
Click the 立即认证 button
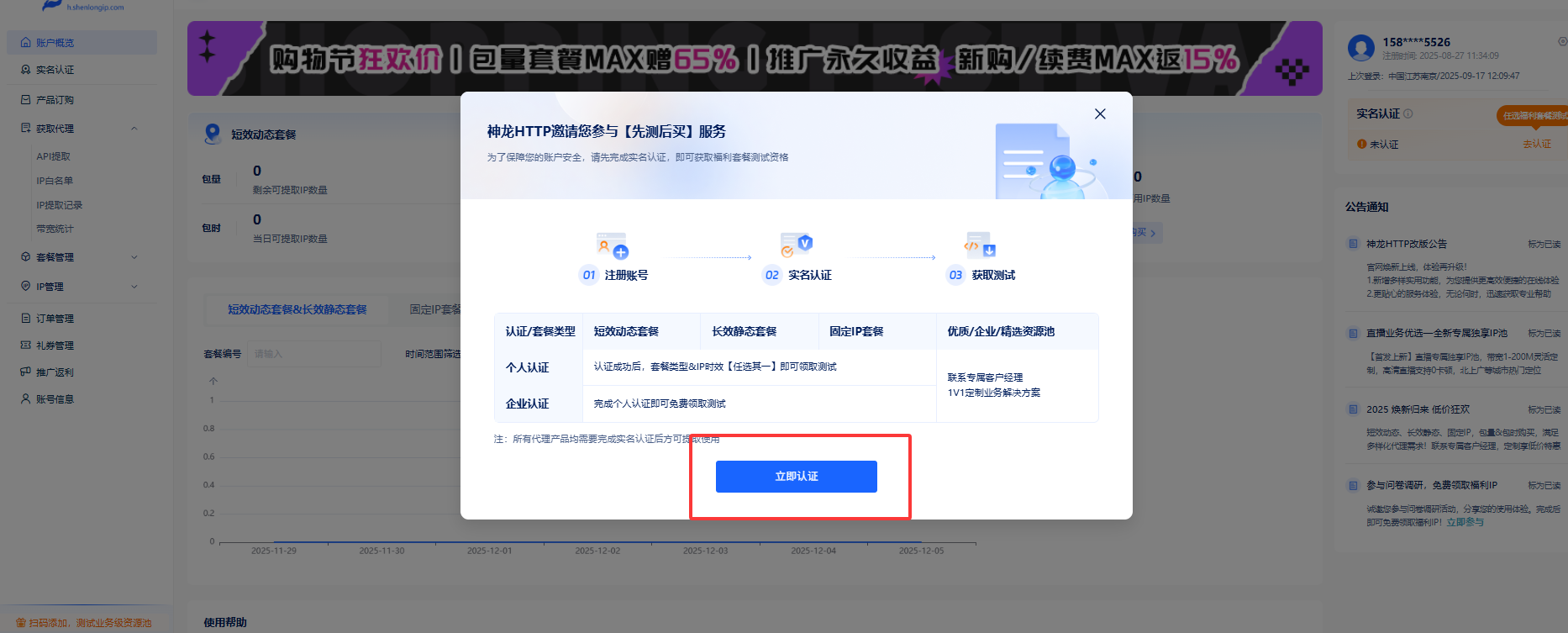click(x=796, y=477)
